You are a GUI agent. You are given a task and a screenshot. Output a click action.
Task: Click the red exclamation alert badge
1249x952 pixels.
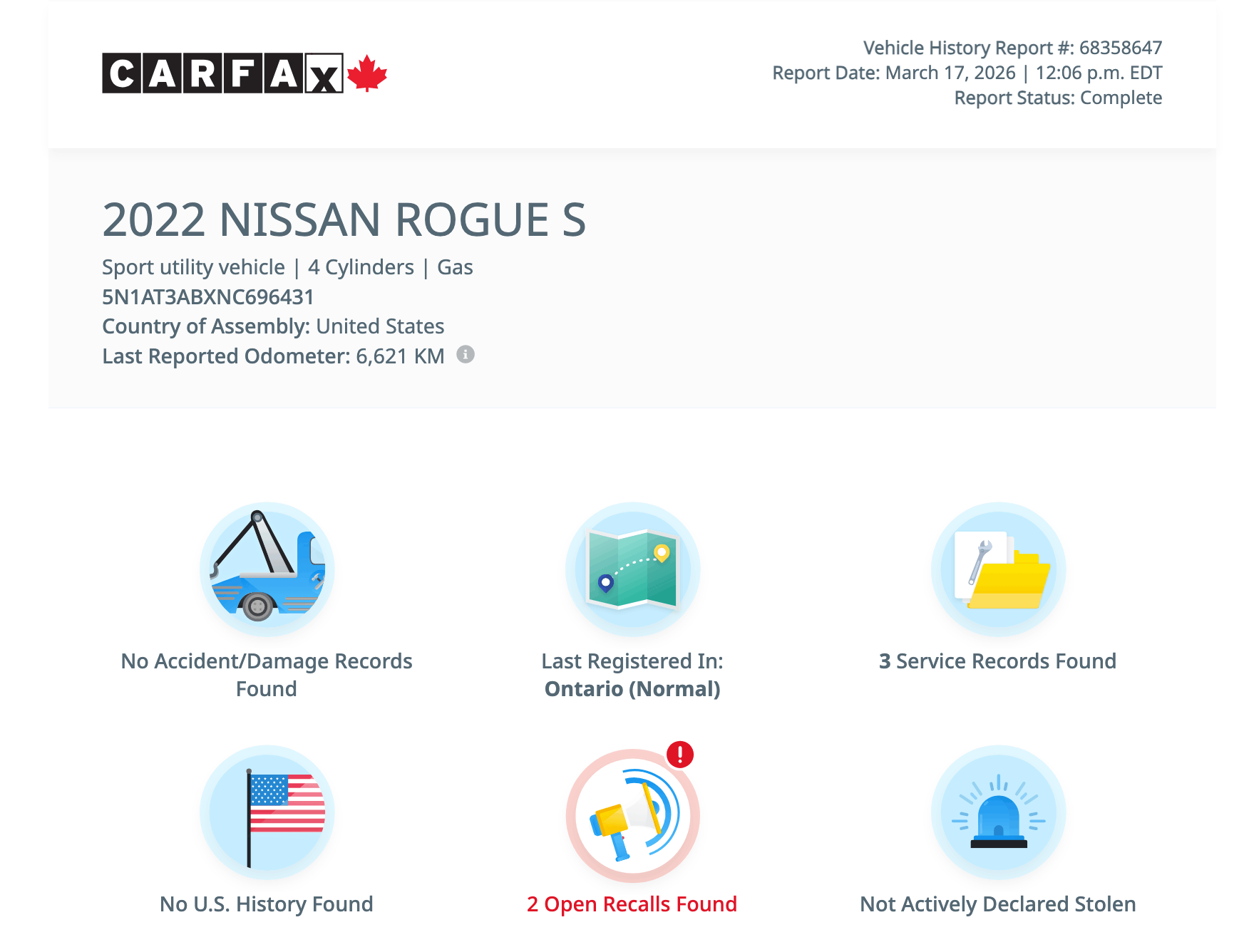pyautogui.click(x=680, y=754)
